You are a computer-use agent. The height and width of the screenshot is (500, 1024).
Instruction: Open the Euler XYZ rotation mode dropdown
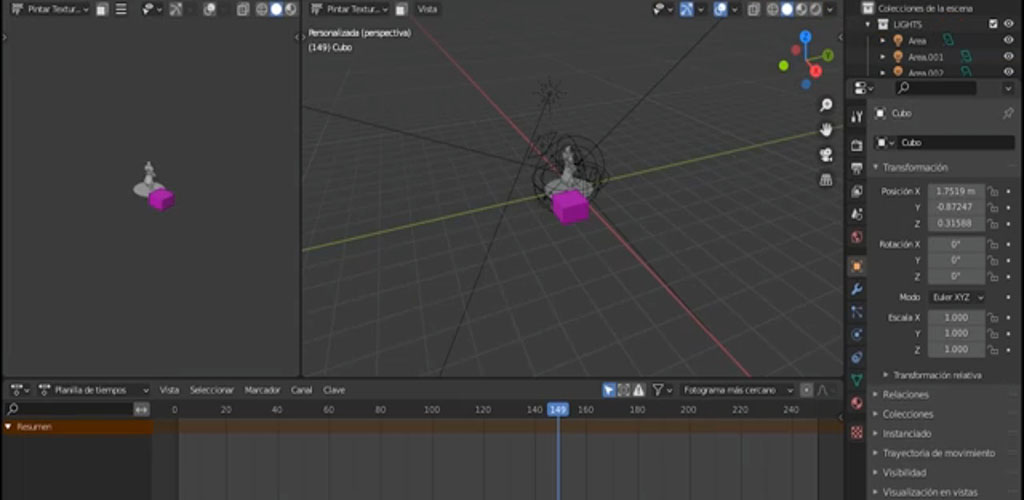(956, 298)
